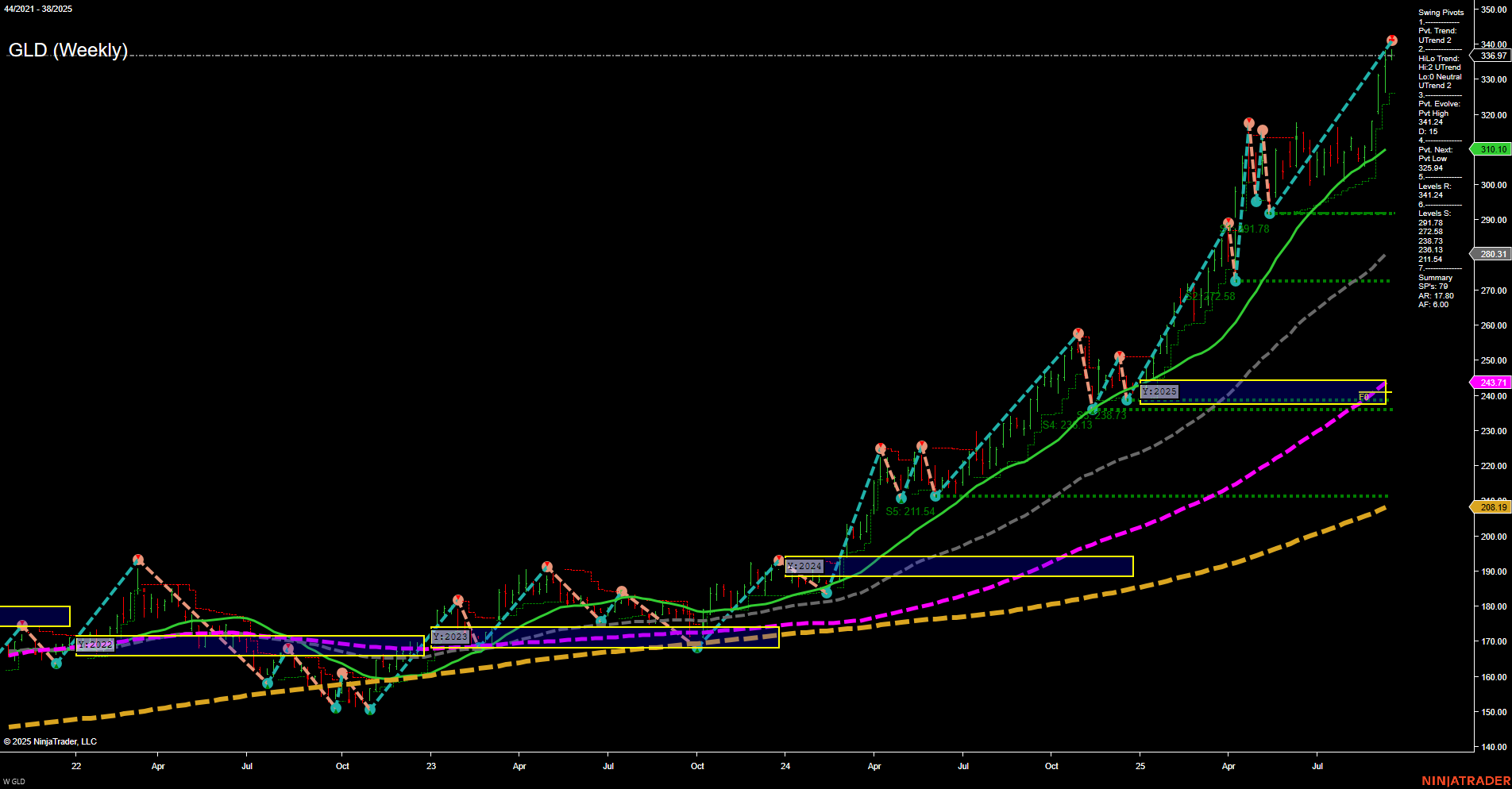
Task: Click the NINJATRADER logo at bottom right
Action: coord(1465,782)
